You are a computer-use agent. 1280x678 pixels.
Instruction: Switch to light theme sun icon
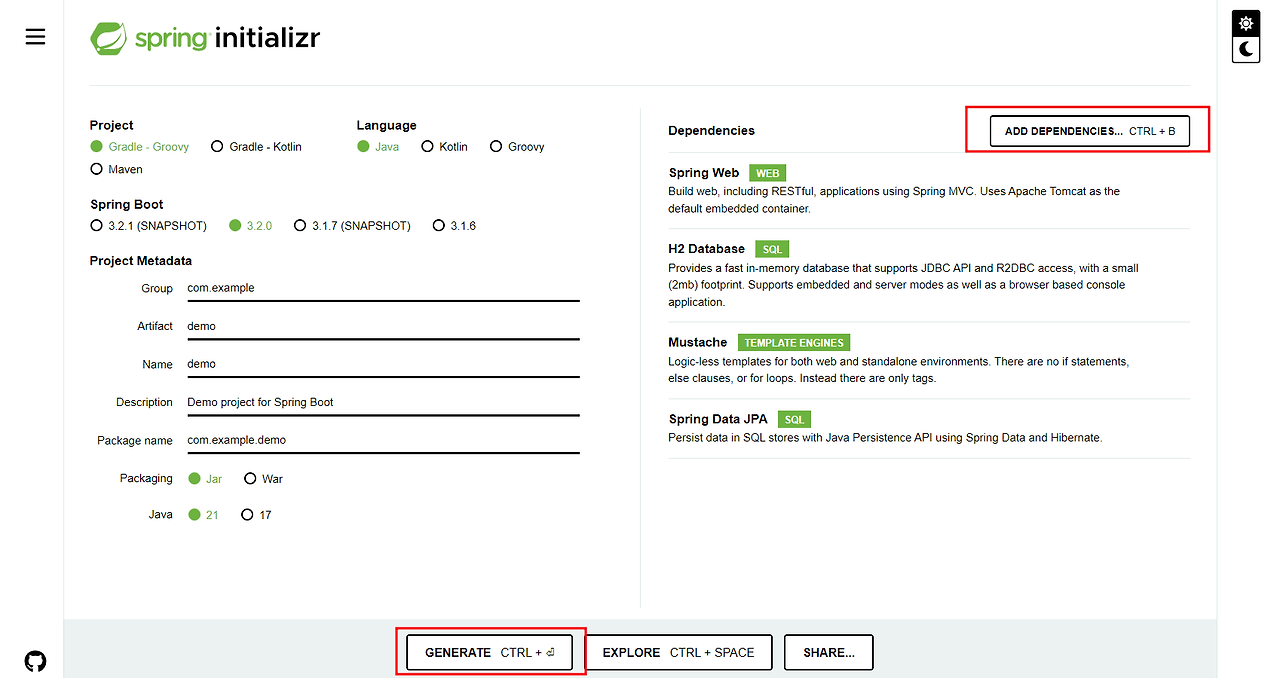(1245, 23)
